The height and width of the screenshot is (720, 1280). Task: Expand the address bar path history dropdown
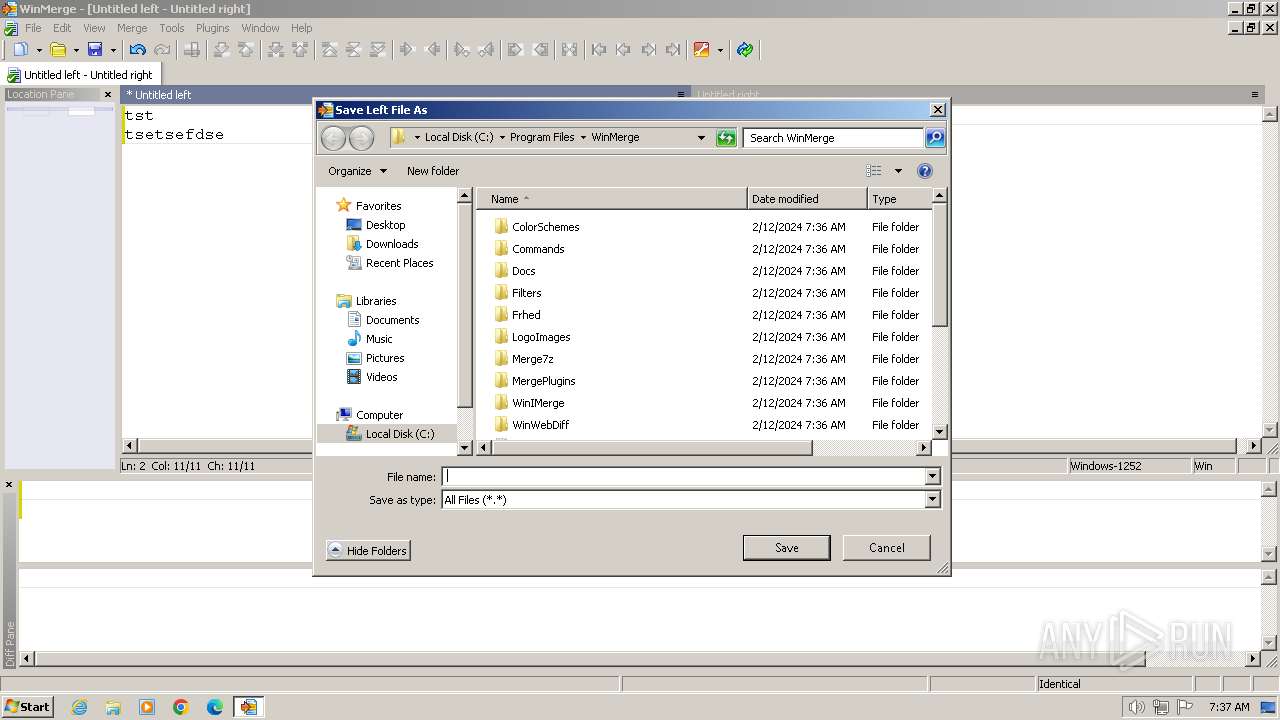point(701,138)
